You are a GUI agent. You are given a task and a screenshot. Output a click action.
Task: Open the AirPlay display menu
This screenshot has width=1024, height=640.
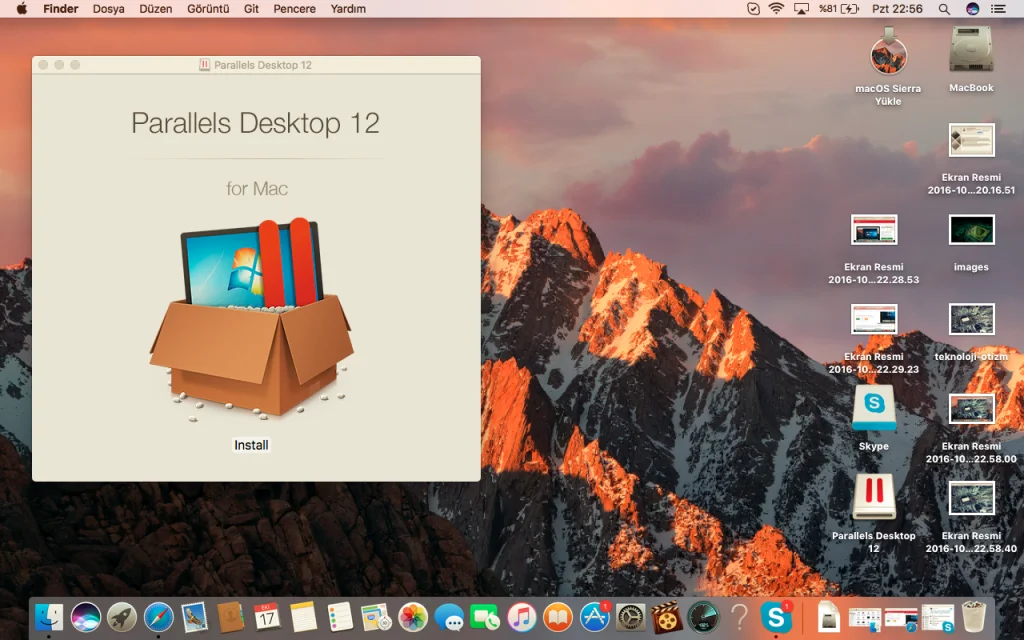tap(801, 9)
